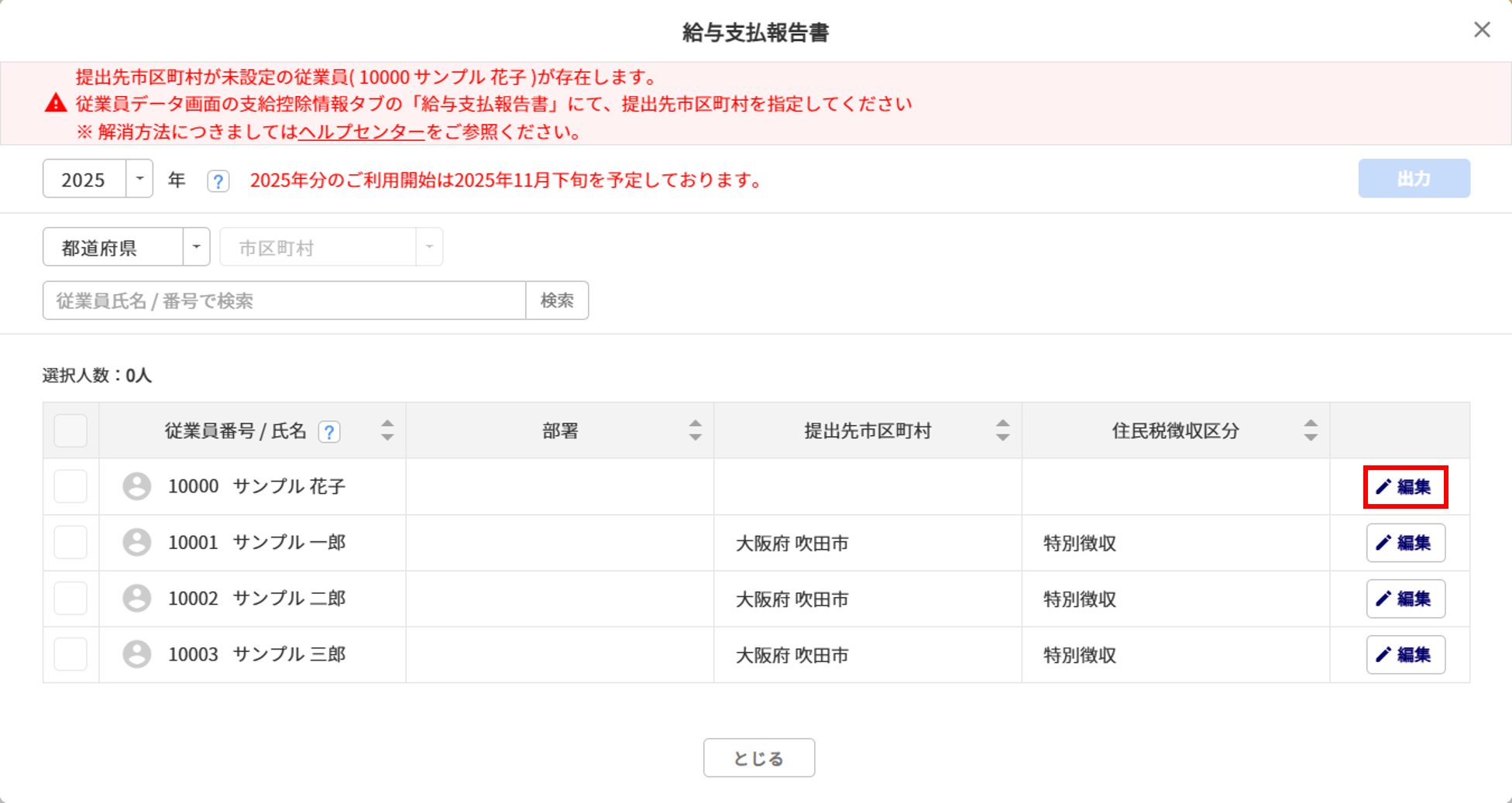The image size is (1512, 803).
Task: Open edit for employee 10002 サンプル 二郎
Action: pos(1404,599)
